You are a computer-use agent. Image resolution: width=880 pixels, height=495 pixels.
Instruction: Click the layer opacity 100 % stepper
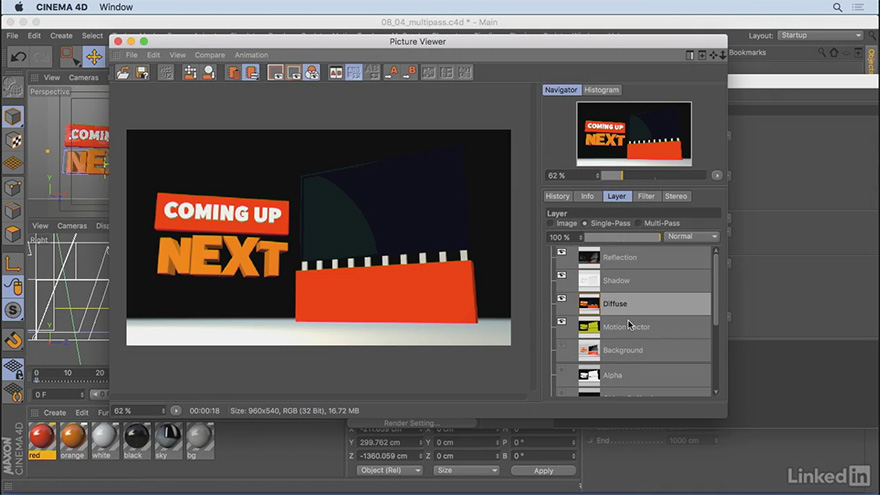coord(581,237)
